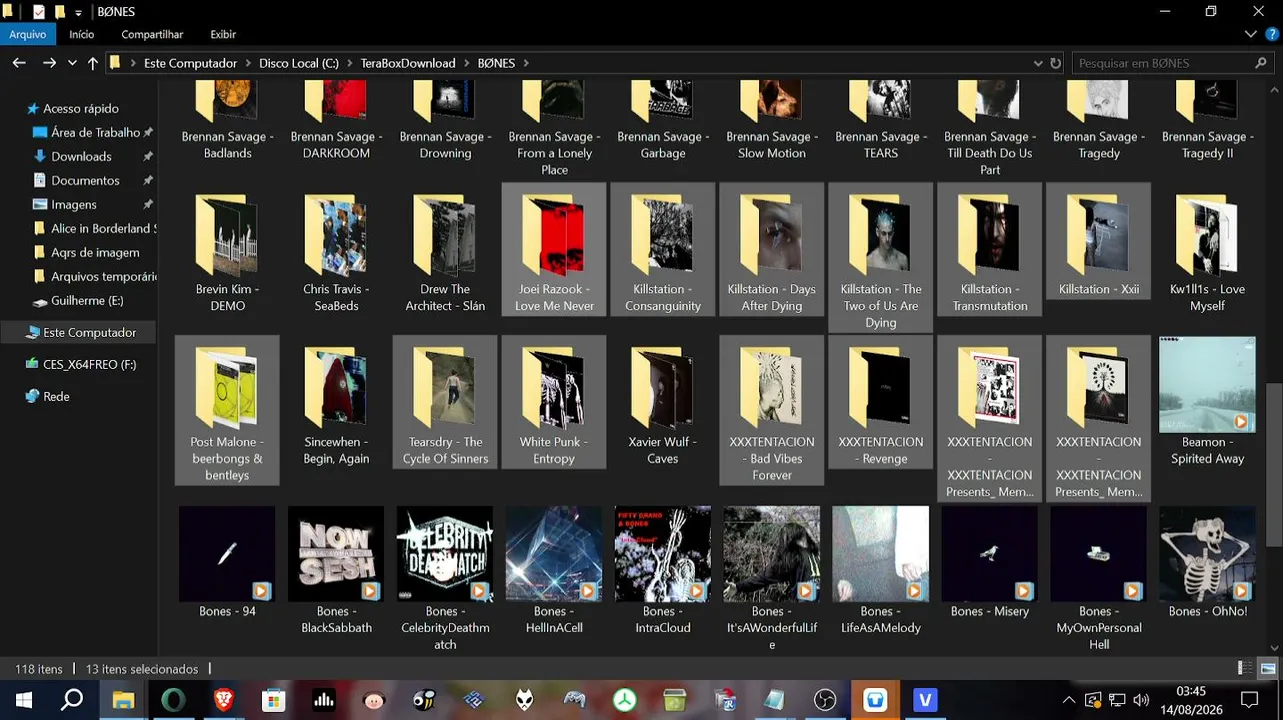
Task: Click TeraBoxDownload in the address path
Action: pyautogui.click(x=408, y=63)
